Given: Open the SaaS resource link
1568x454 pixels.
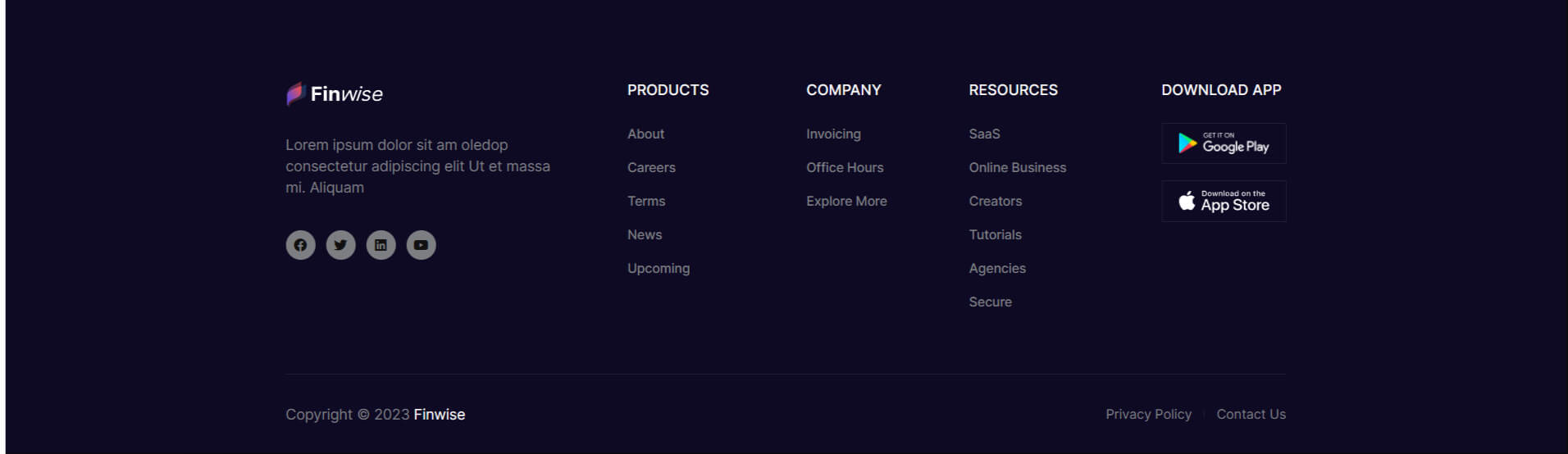Looking at the screenshot, I should 984,134.
